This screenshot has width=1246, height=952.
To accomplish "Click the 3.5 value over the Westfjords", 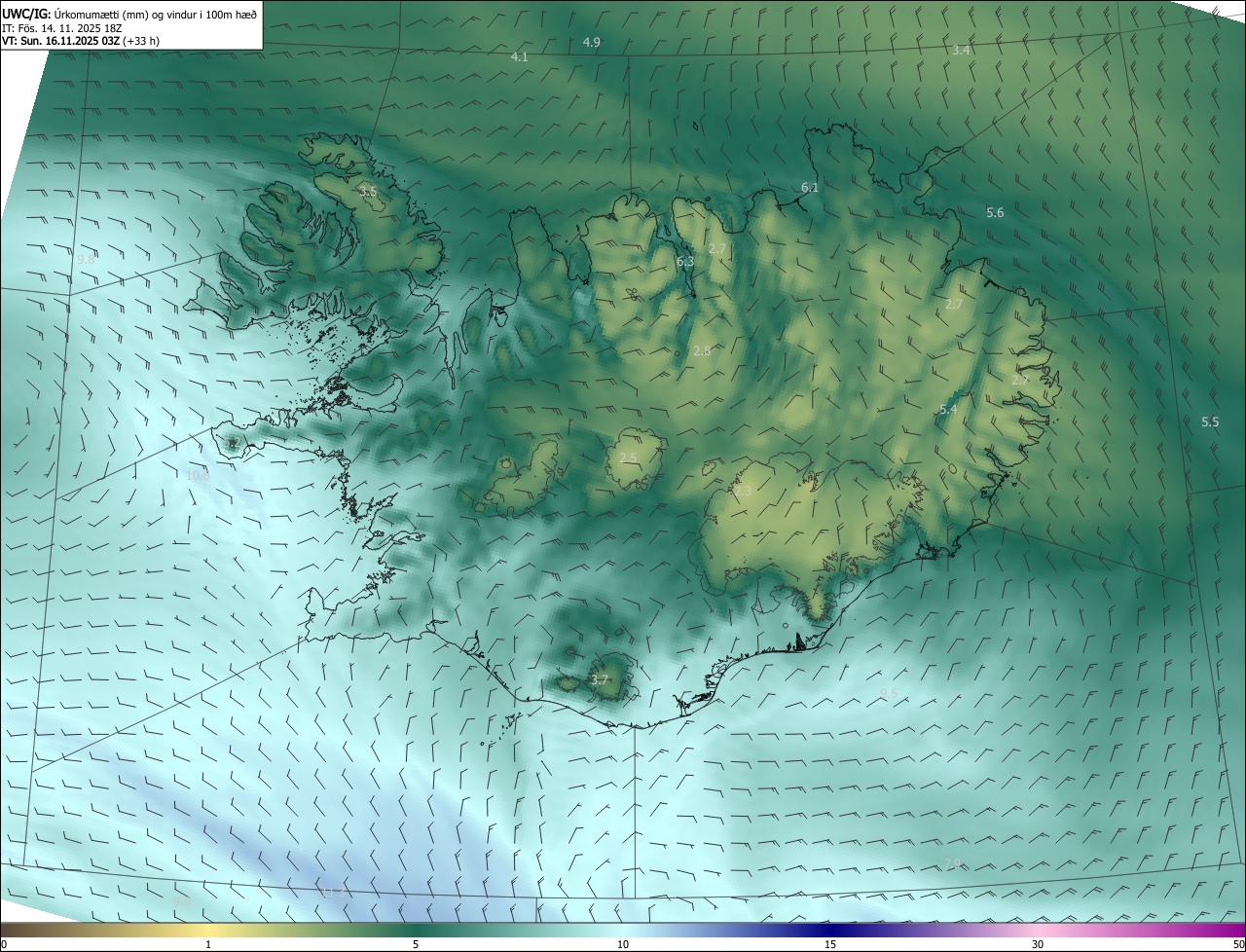I will point(368,192).
